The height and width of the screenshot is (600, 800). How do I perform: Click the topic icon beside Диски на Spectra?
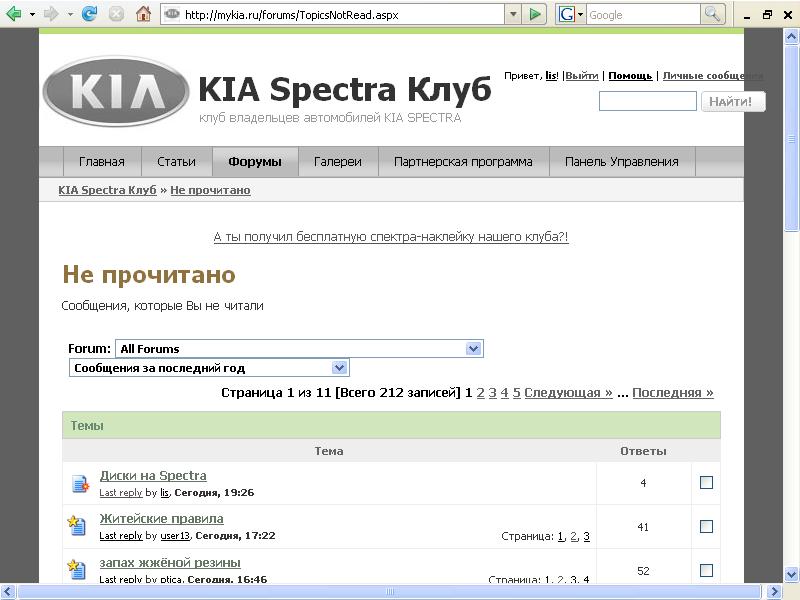(x=80, y=484)
